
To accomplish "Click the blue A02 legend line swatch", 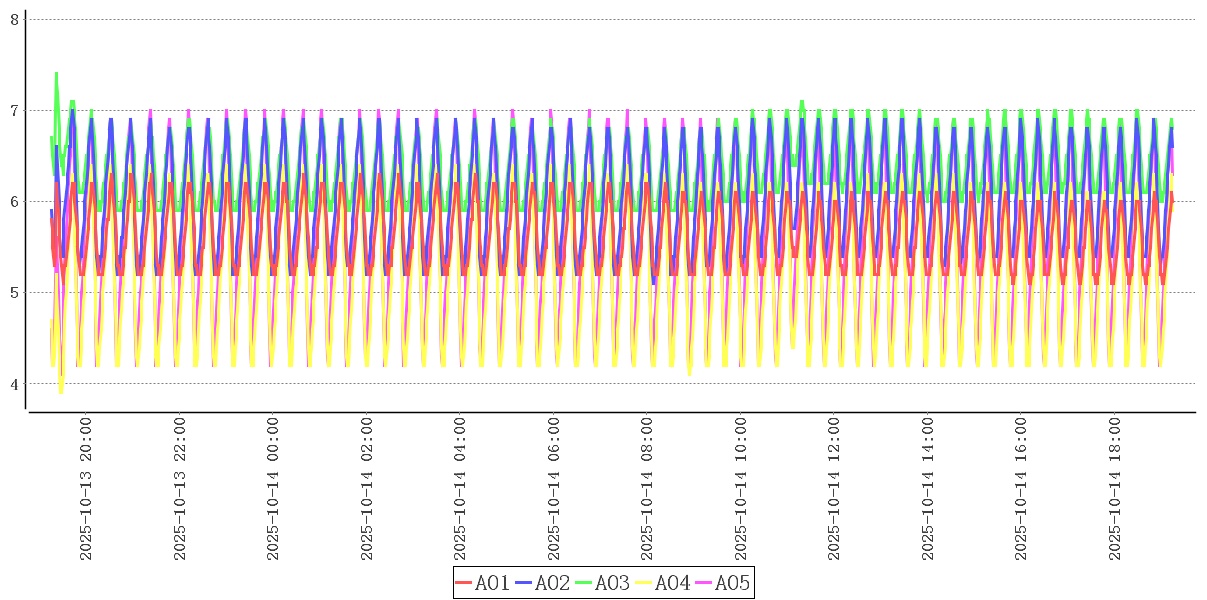I will coord(524,583).
